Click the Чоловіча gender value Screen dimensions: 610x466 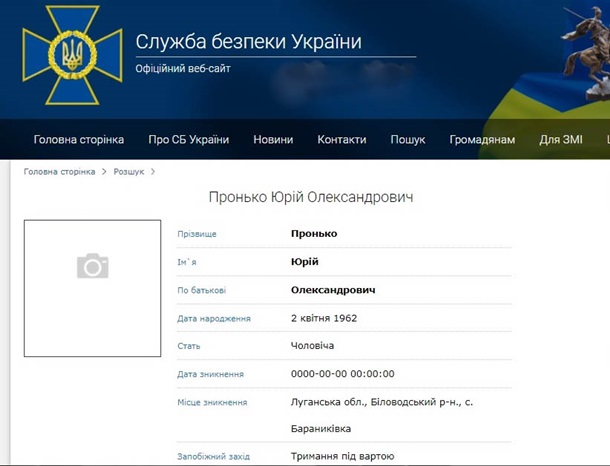pos(312,346)
